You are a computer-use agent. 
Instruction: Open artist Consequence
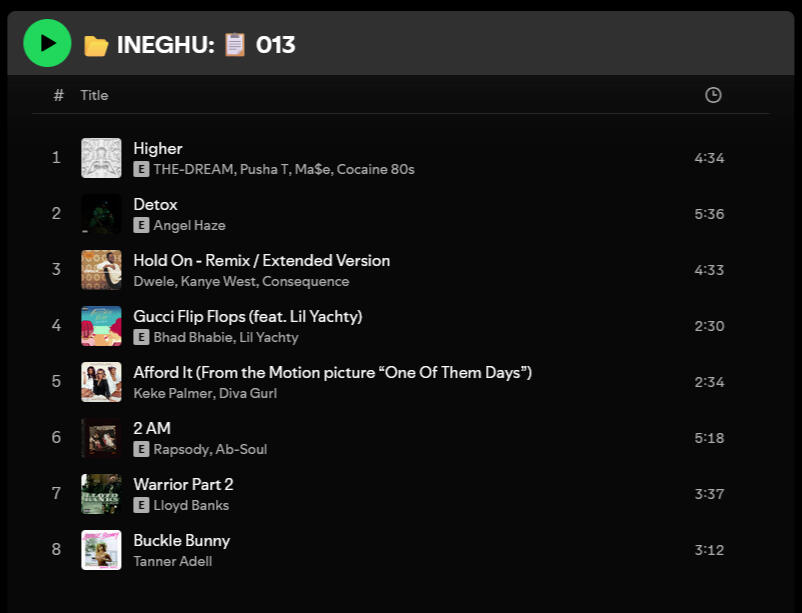coord(306,281)
